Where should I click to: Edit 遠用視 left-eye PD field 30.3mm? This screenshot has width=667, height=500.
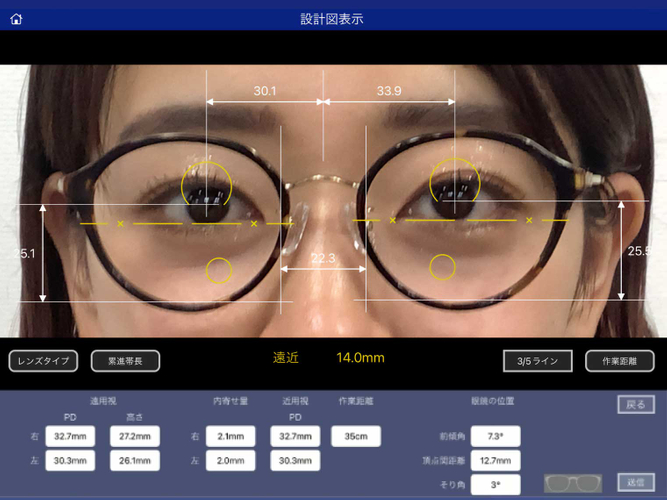pos(70,460)
